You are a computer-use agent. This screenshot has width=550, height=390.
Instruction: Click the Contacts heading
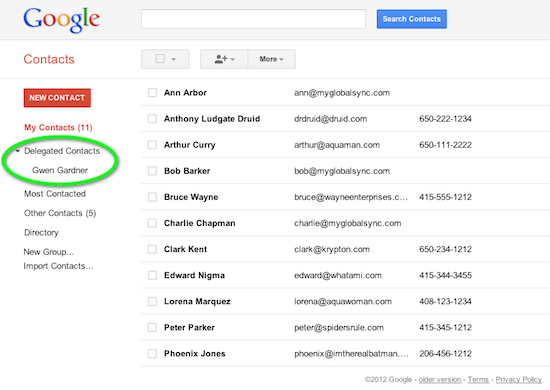[x=49, y=59]
